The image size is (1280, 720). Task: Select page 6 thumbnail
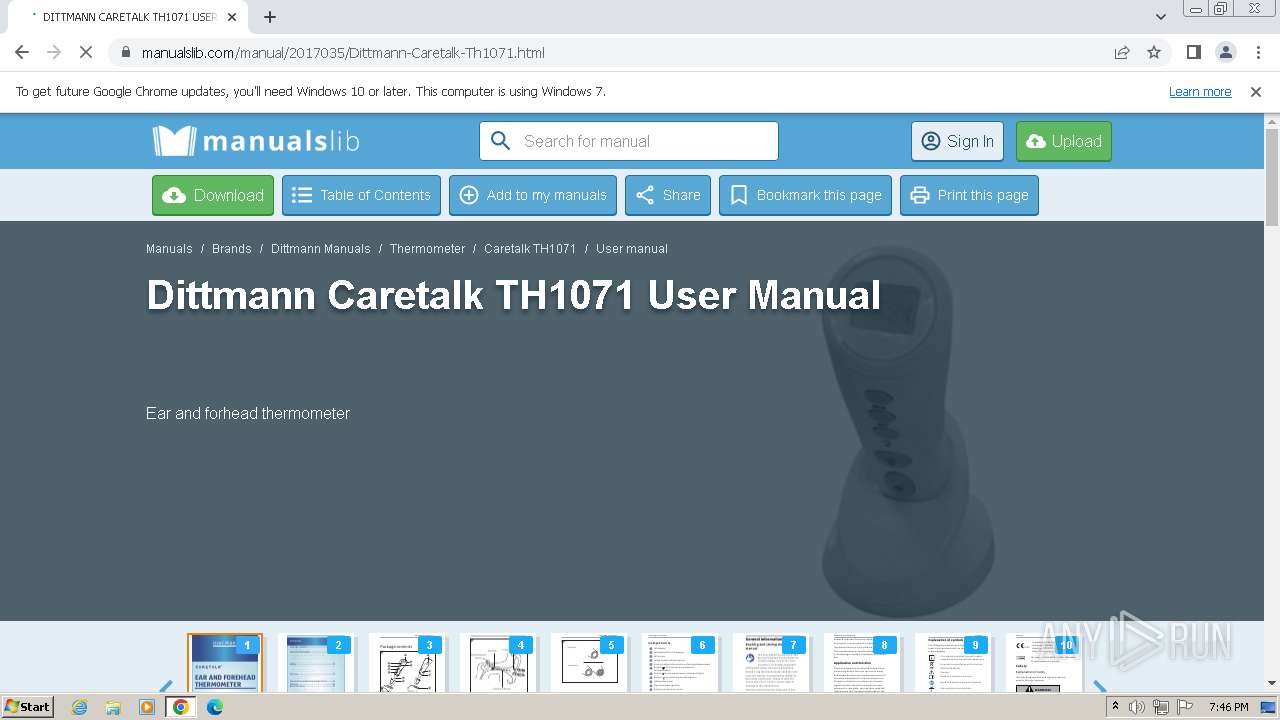pos(680,662)
